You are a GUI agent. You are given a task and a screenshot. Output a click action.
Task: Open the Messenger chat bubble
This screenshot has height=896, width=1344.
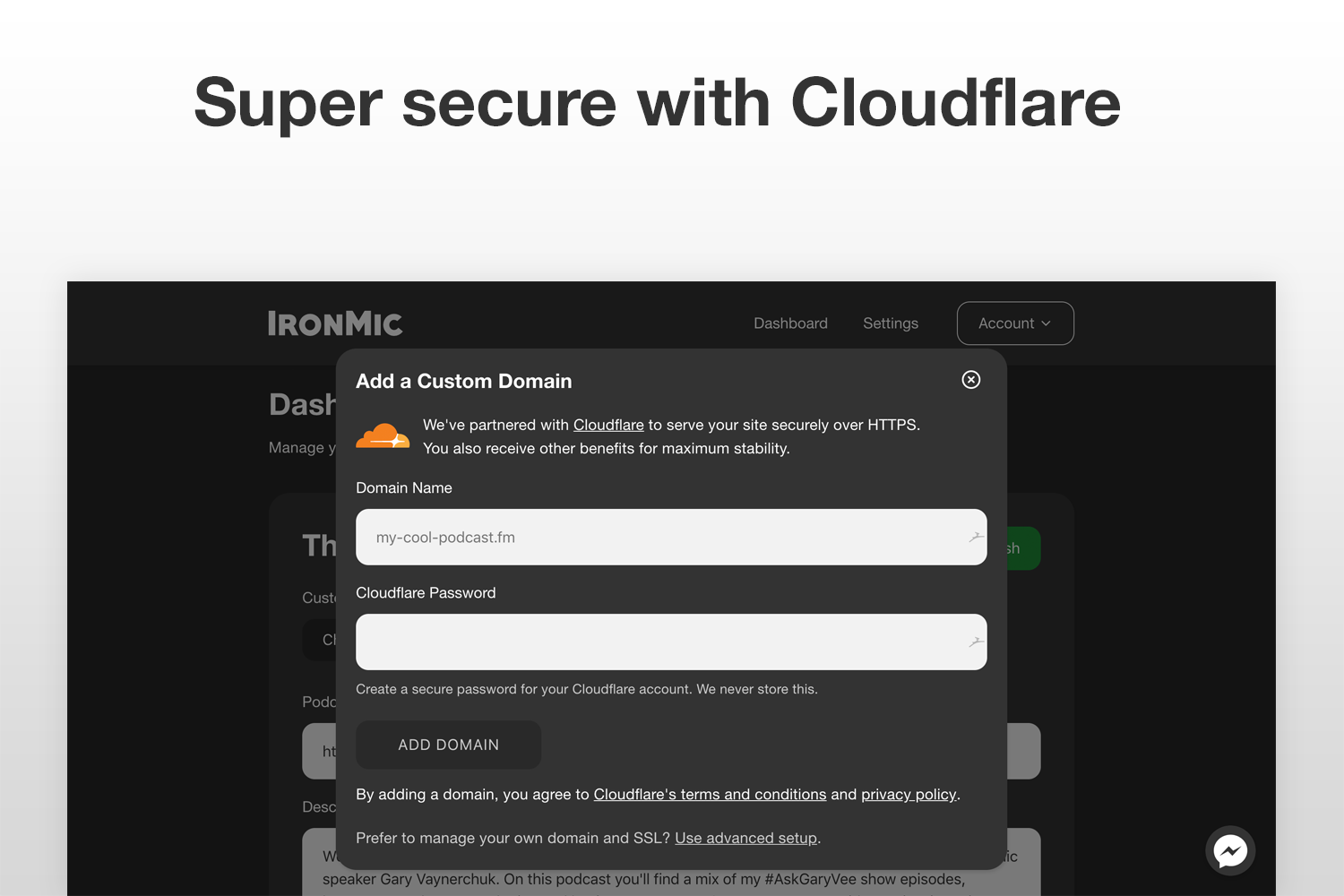[1229, 850]
